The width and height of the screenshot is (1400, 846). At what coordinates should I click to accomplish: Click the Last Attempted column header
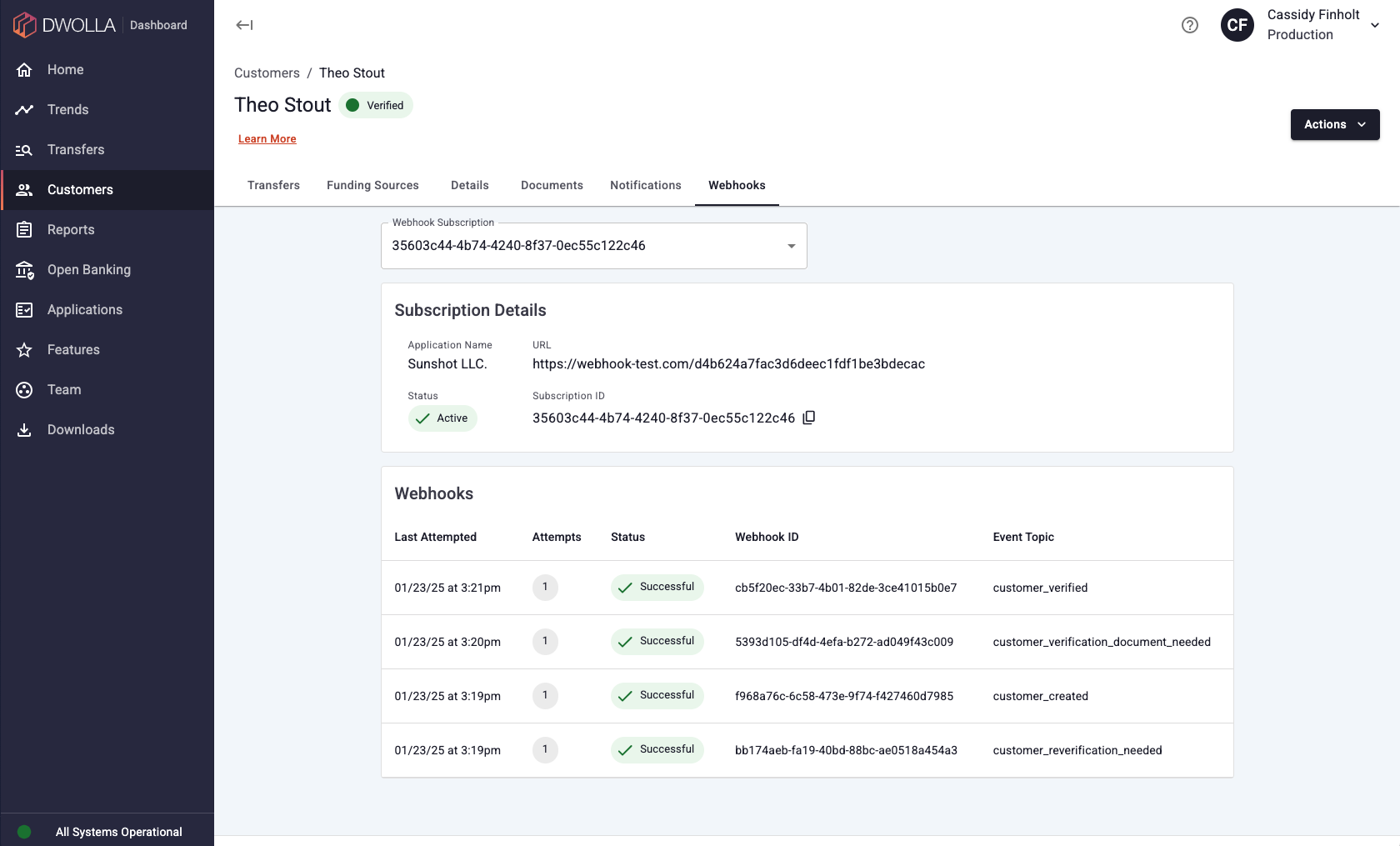click(436, 537)
